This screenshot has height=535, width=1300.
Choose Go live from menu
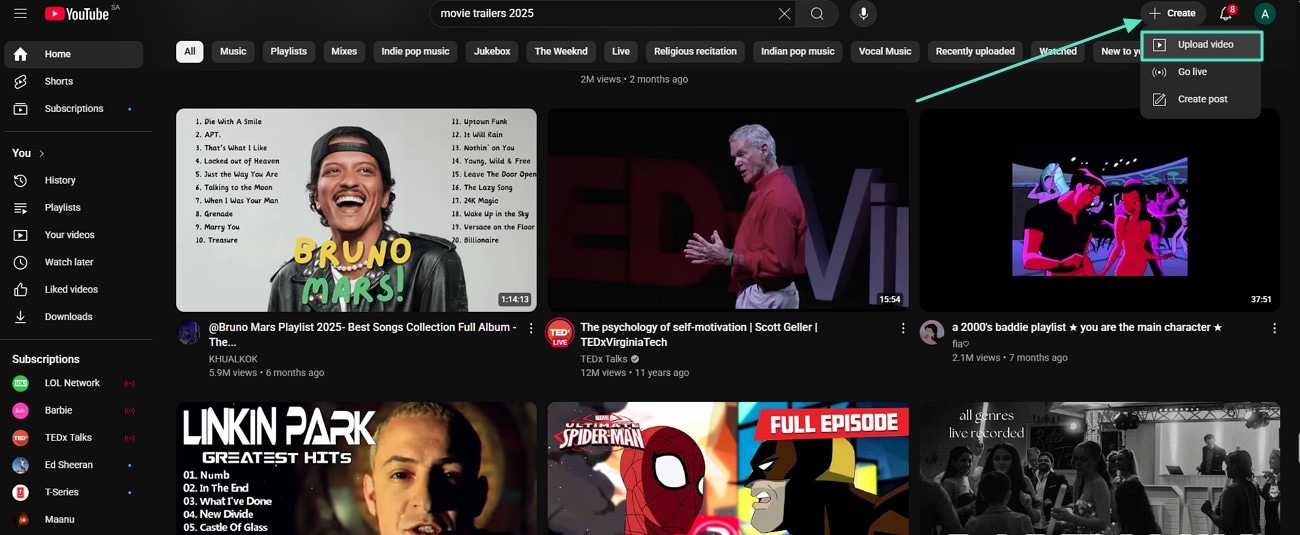tap(1201, 72)
